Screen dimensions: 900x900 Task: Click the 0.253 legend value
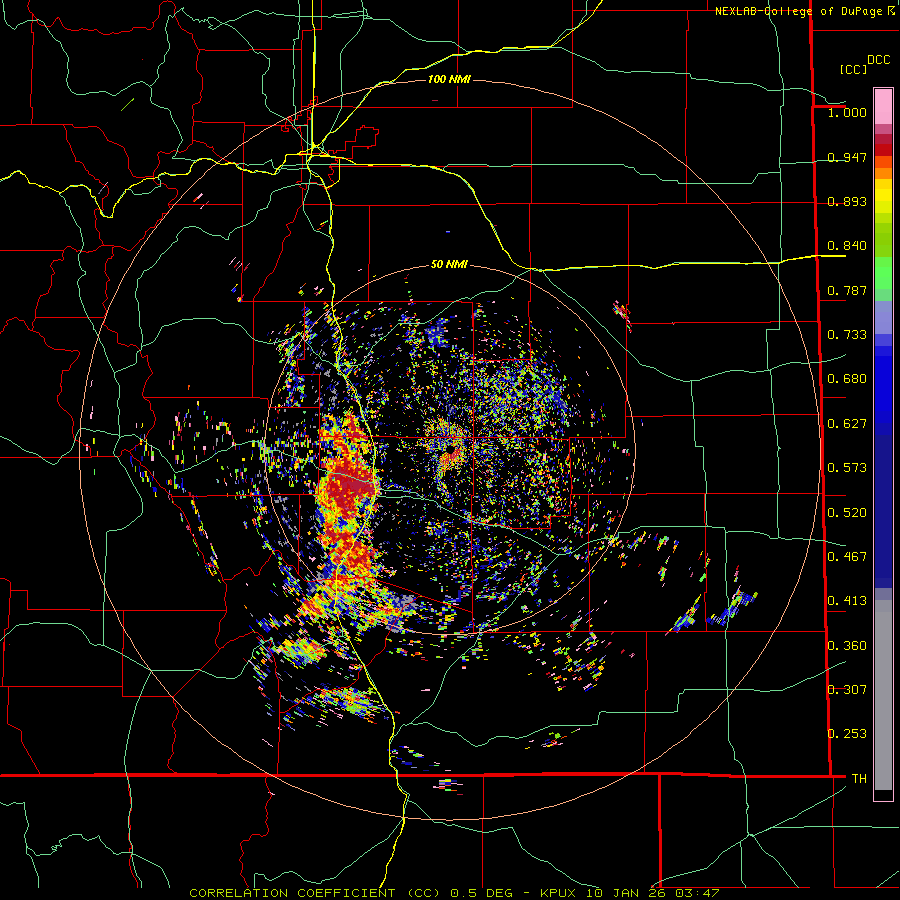[847, 734]
